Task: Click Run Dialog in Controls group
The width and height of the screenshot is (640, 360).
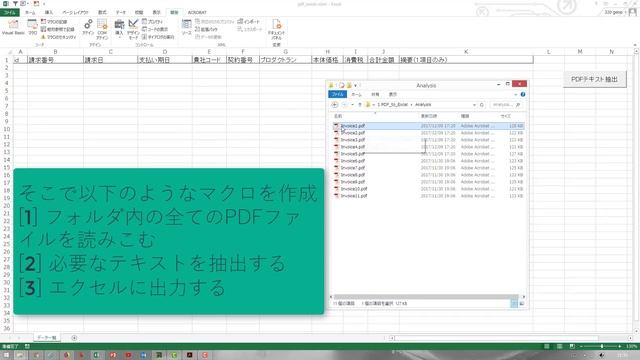Action: coord(158,37)
